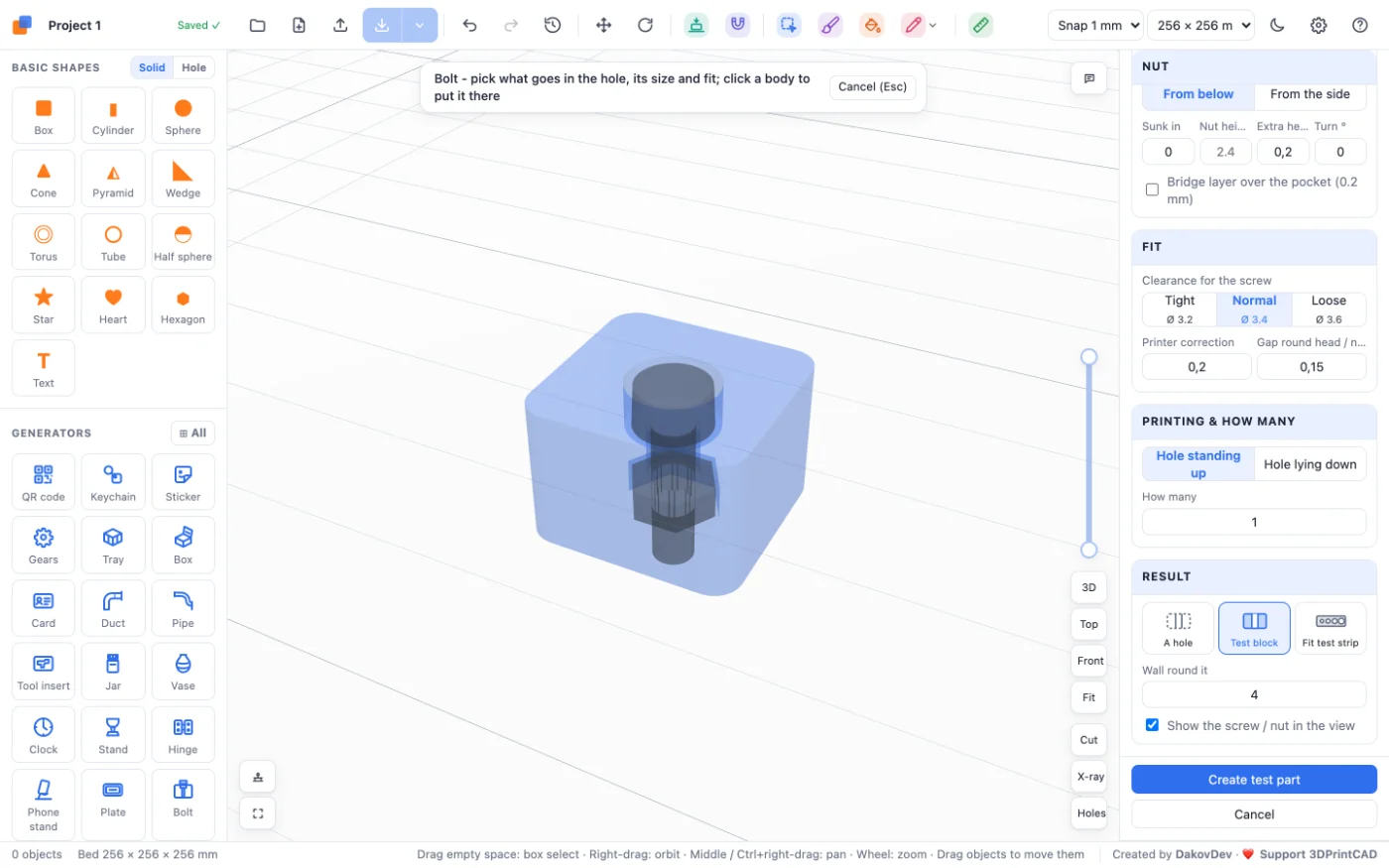Click the top handle of viewport slider
The image size is (1389, 868).
(1088, 356)
